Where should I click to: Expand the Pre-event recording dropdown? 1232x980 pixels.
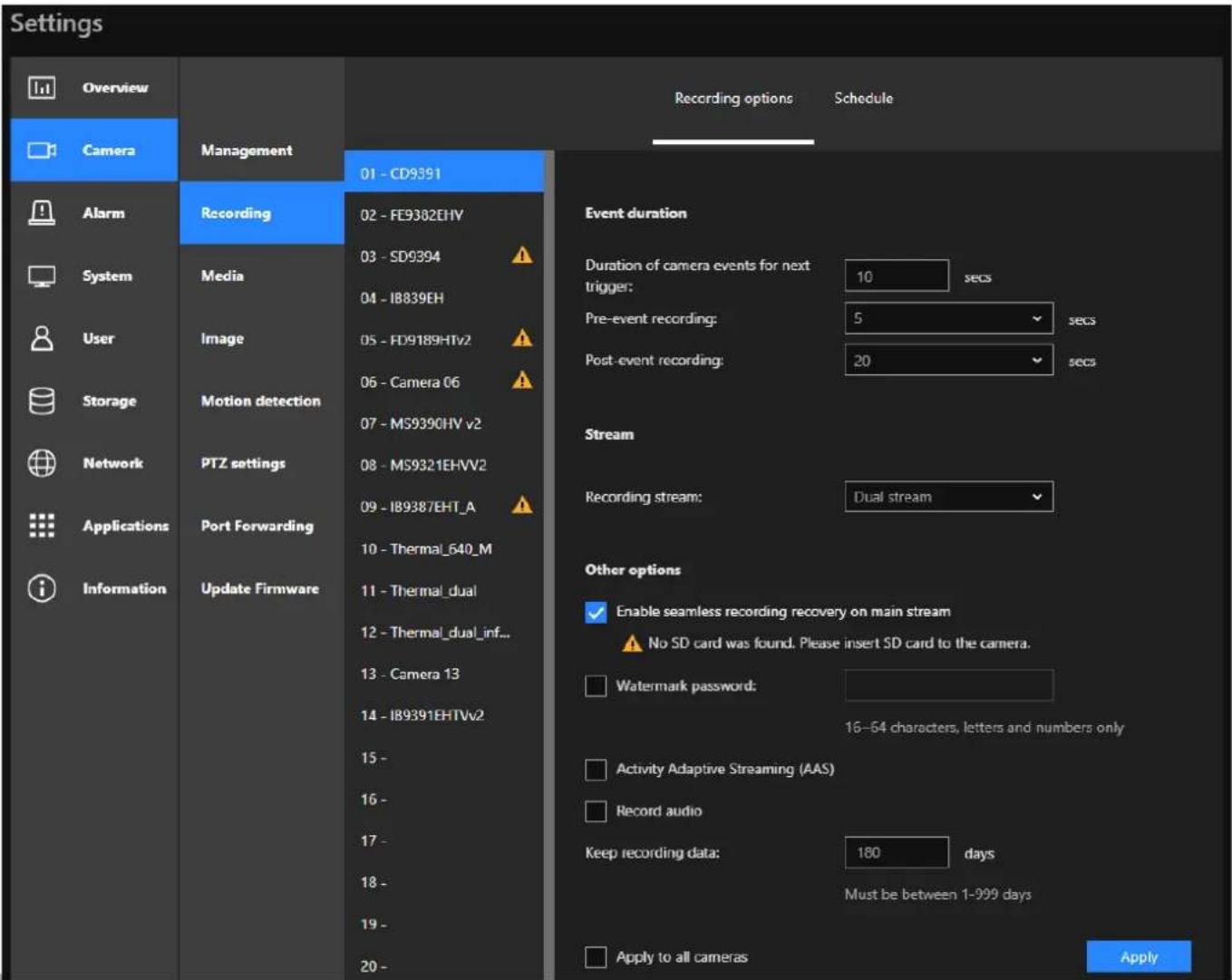pyautogui.click(x=948, y=319)
